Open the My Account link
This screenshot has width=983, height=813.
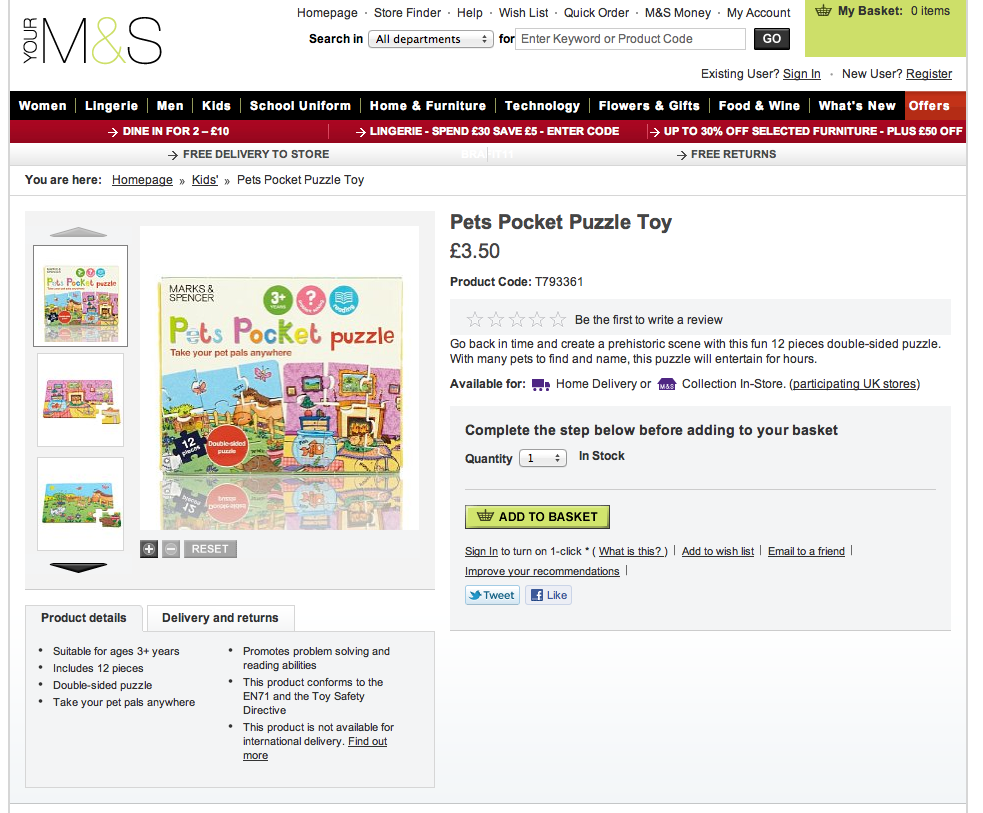click(759, 13)
